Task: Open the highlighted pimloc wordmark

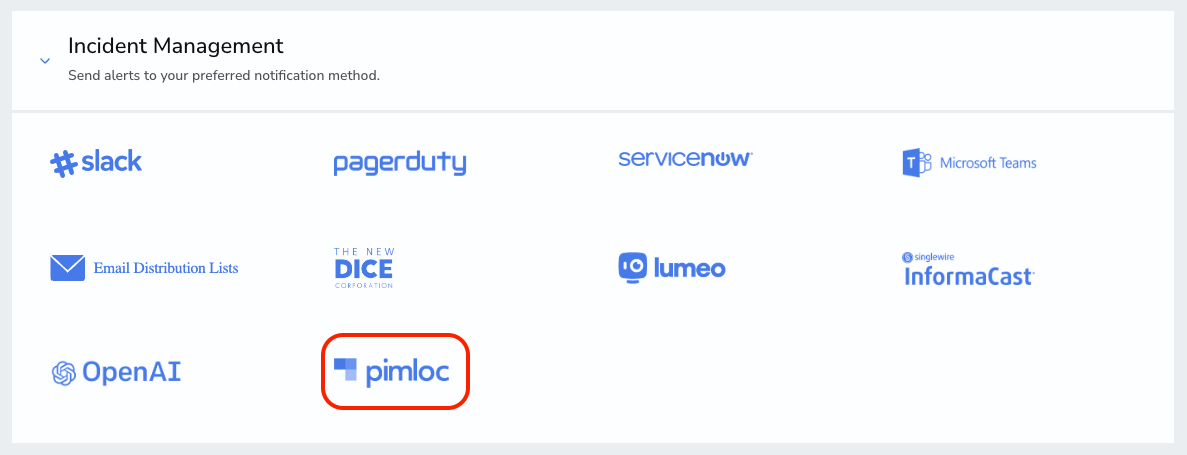Action: pos(407,373)
